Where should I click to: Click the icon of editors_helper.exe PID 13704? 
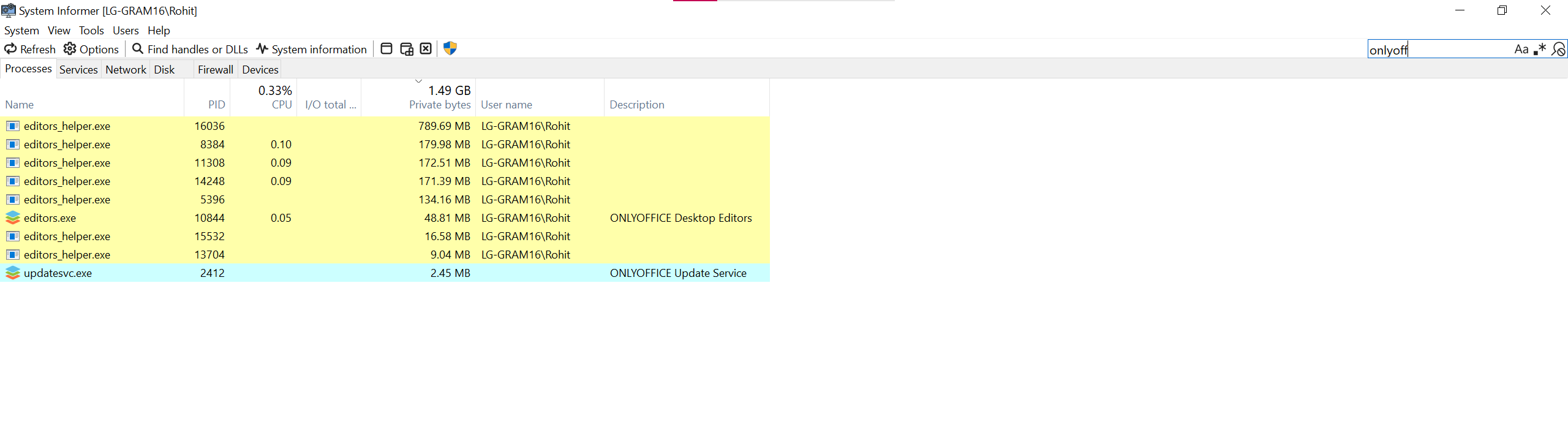click(x=13, y=255)
